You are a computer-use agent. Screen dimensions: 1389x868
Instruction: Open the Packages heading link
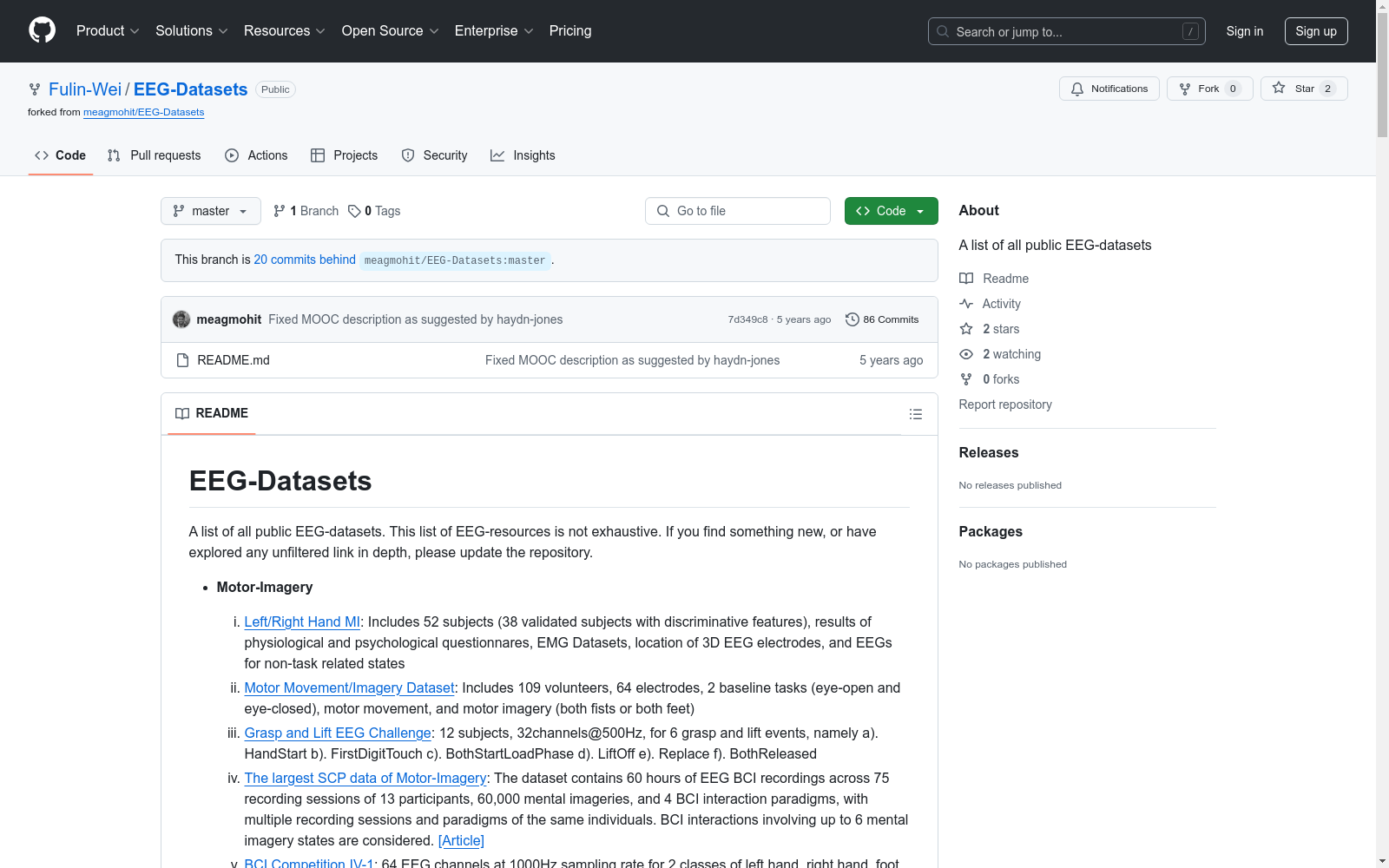click(x=991, y=531)
